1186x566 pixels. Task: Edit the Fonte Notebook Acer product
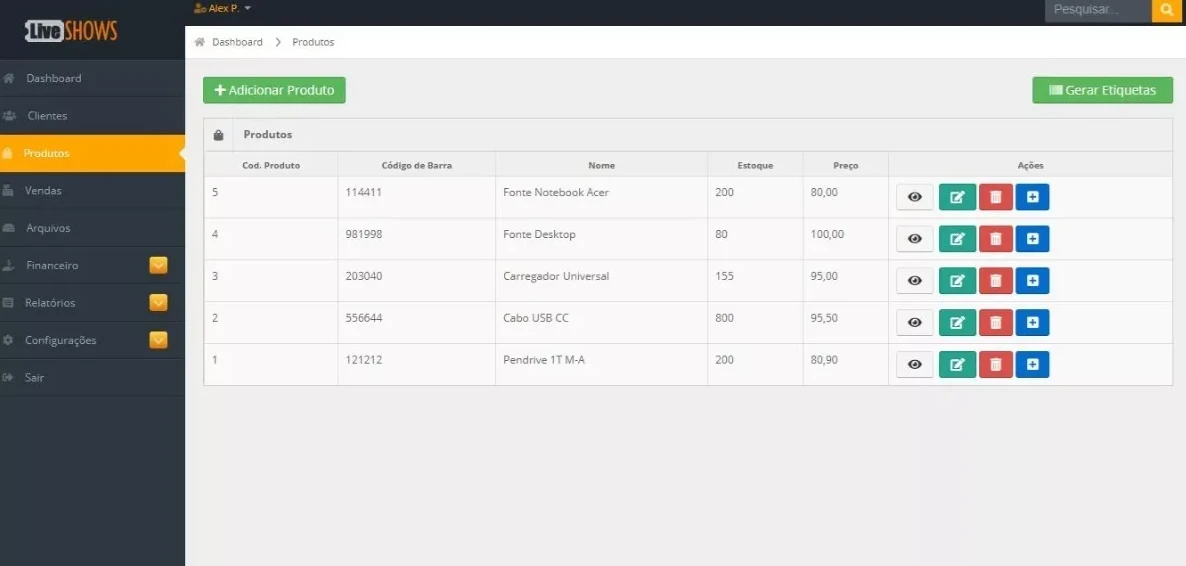[957, 198]
